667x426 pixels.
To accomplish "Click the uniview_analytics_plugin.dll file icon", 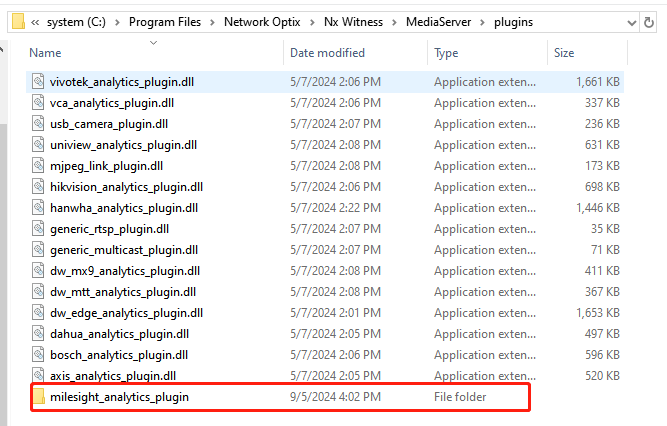I will 38,145.
